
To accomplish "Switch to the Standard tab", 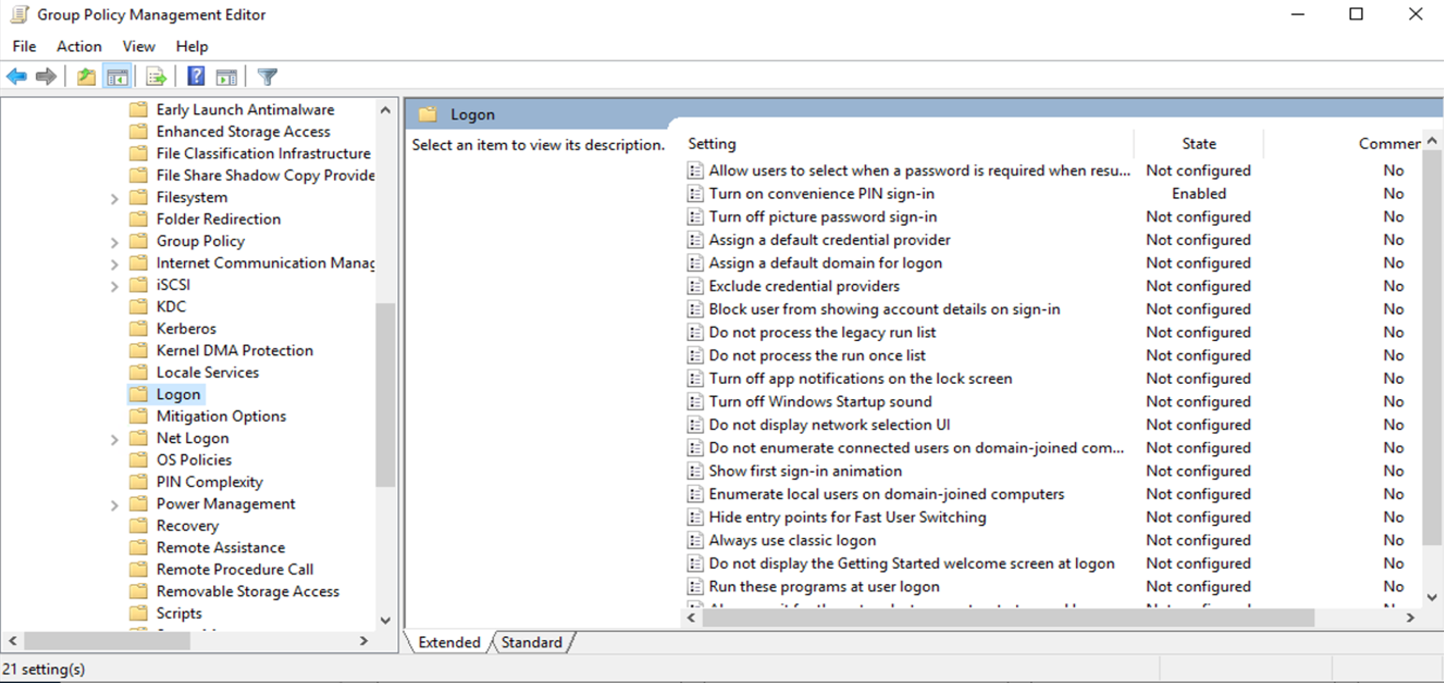I will tap(531, 642).
